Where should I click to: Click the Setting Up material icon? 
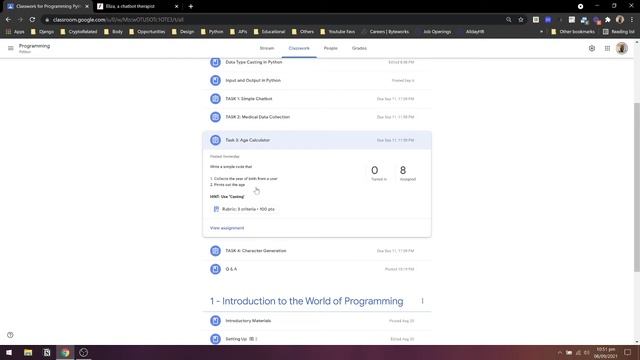[215, 339]
